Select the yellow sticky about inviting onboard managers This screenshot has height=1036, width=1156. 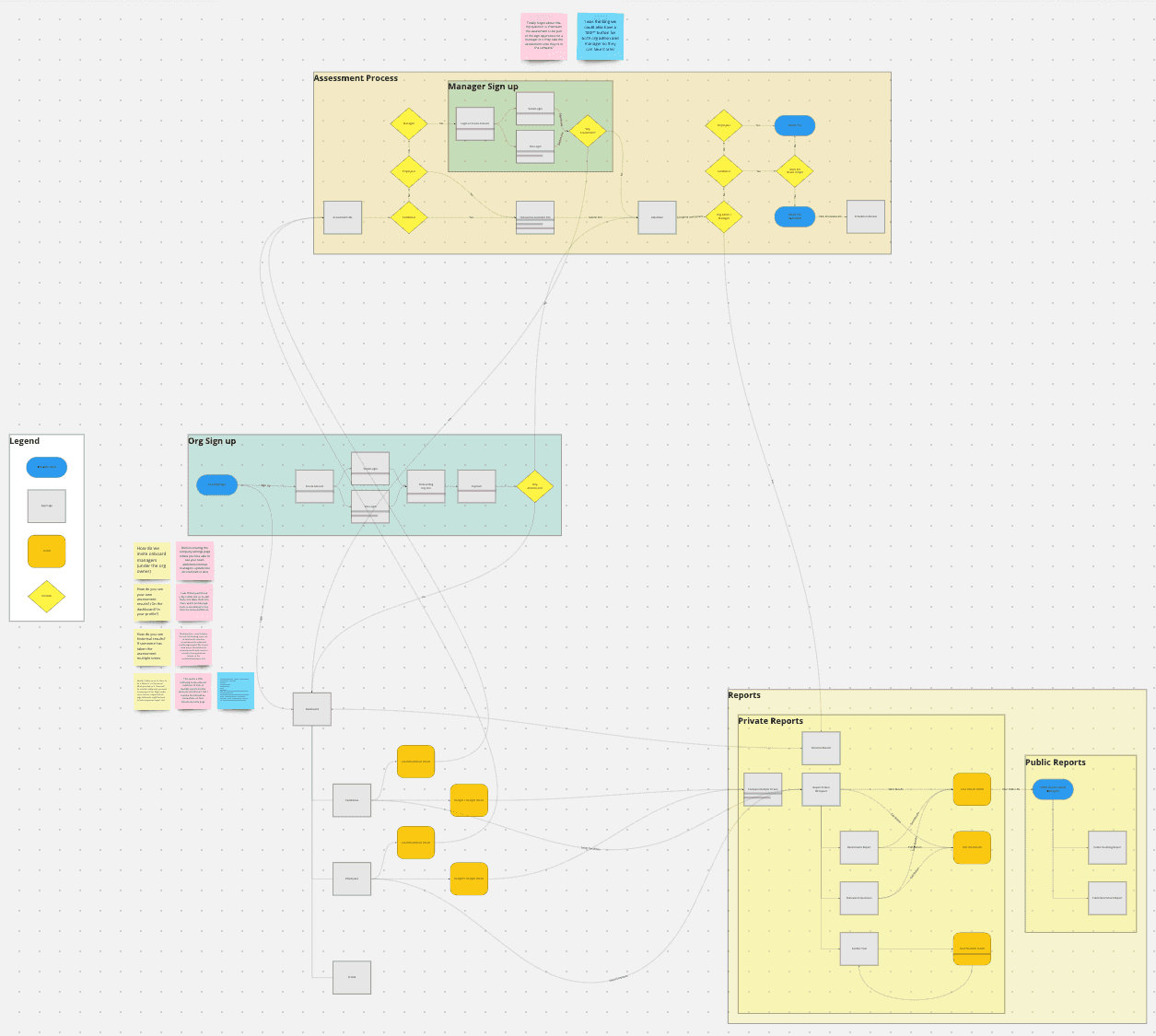click(x=153, y=561)
